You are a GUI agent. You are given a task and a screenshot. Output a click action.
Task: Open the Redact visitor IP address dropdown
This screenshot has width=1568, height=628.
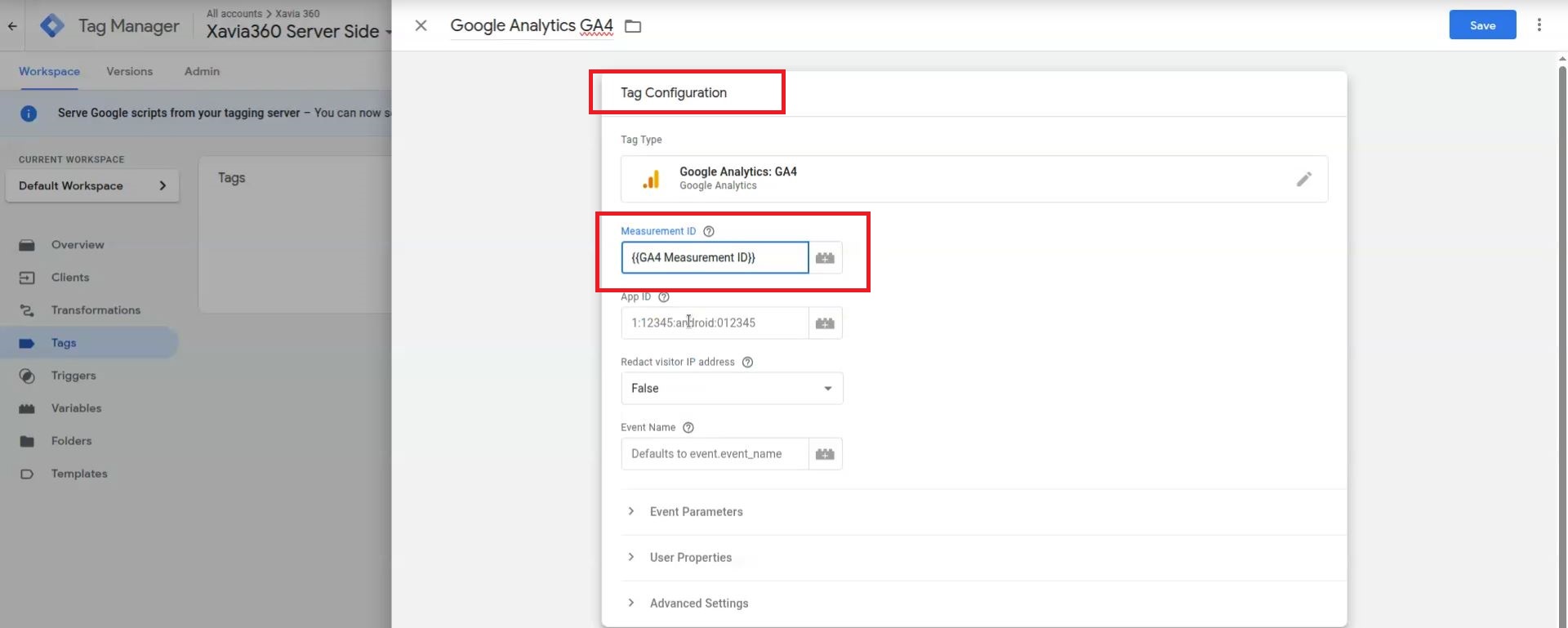(732, 388)
